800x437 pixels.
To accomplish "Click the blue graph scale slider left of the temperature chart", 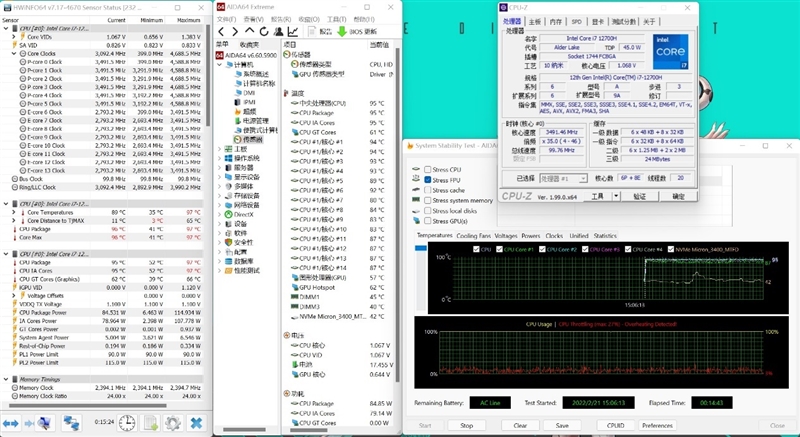I will click(x=421, y=248).
